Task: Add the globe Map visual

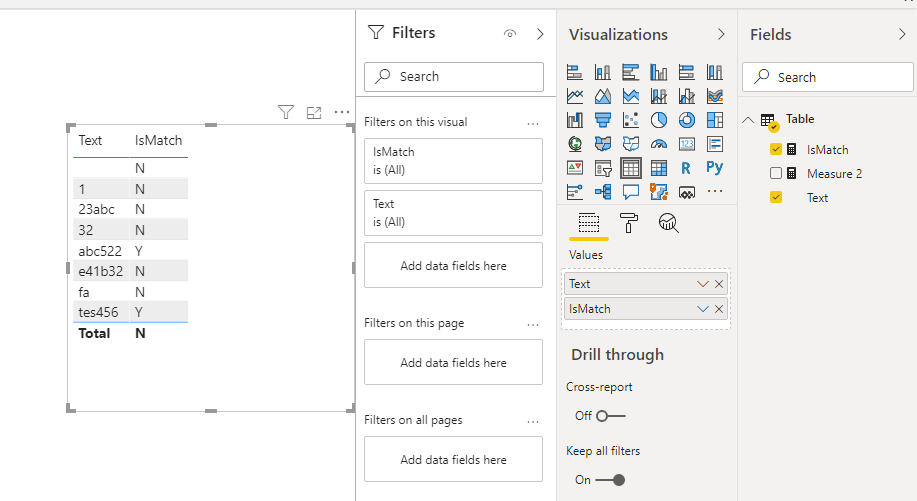Action: [575, 144]
